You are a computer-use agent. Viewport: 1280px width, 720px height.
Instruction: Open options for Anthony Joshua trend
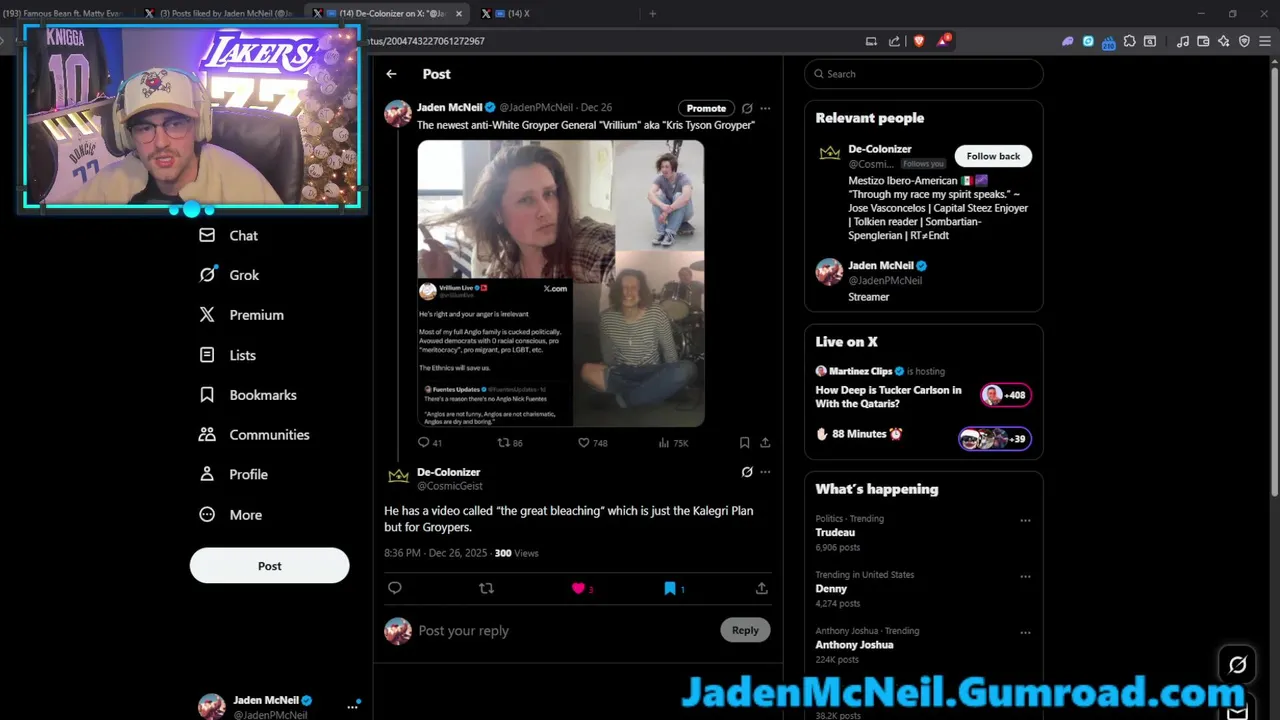1025,632
